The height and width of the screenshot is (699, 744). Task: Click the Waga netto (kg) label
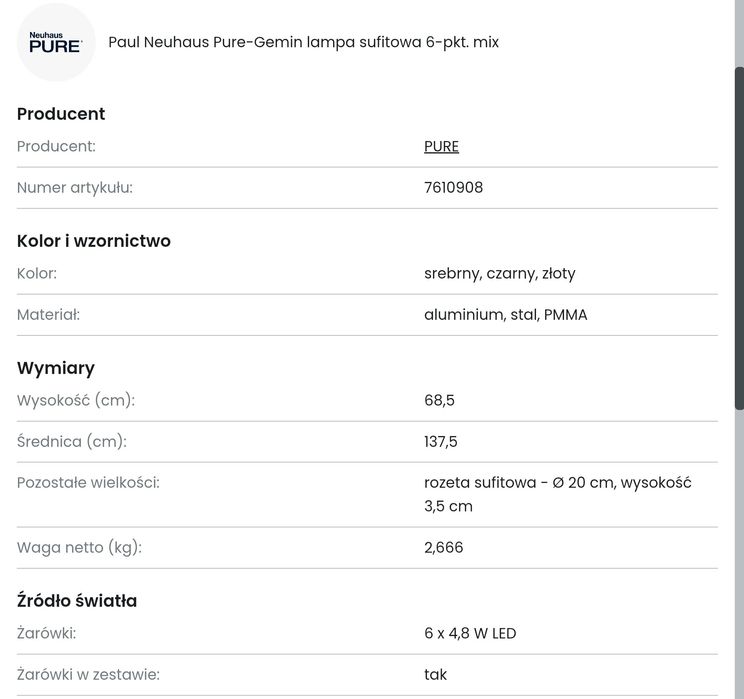(79, 547)
